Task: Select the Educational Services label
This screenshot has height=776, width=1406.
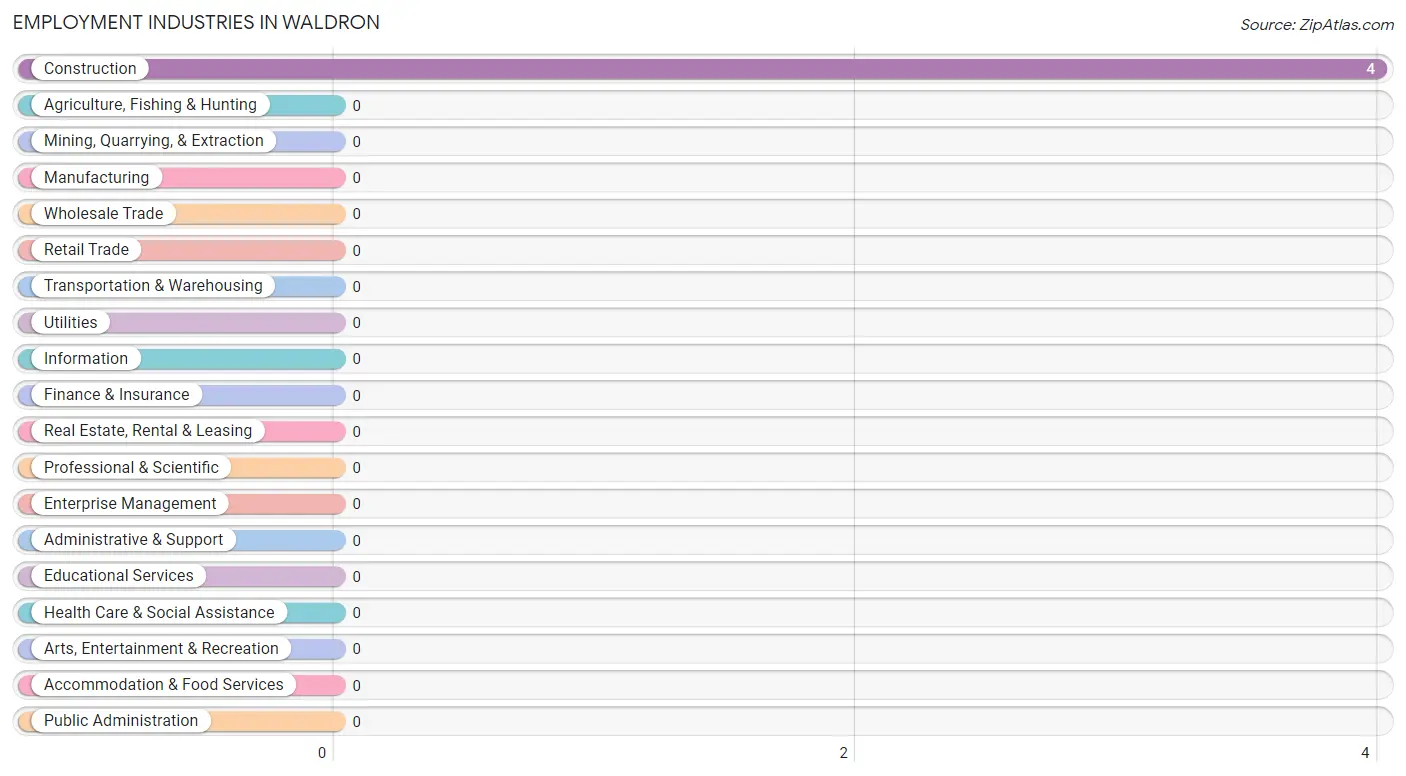Action: click(119, 576)
